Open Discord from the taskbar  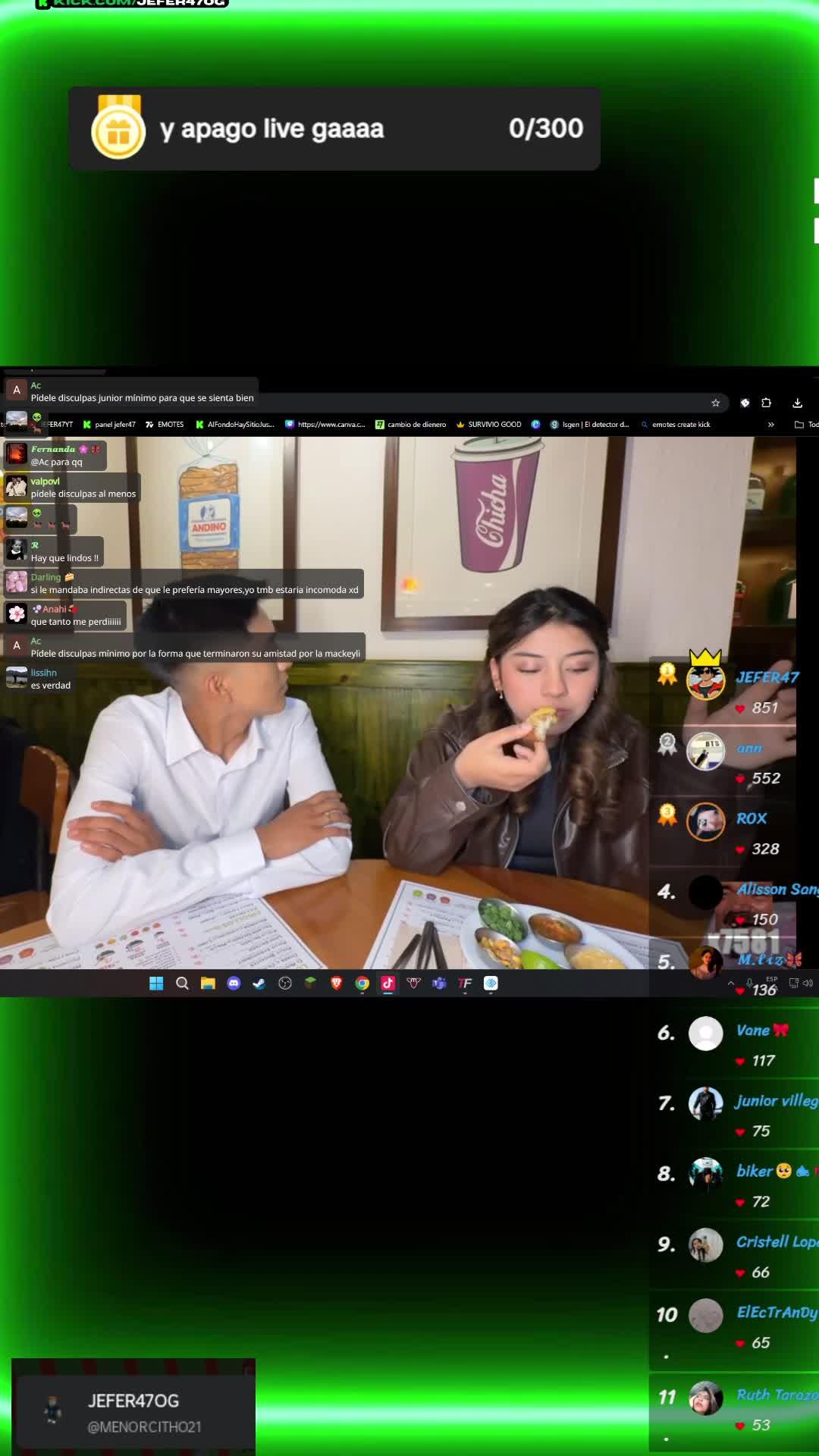pos(234,983)
